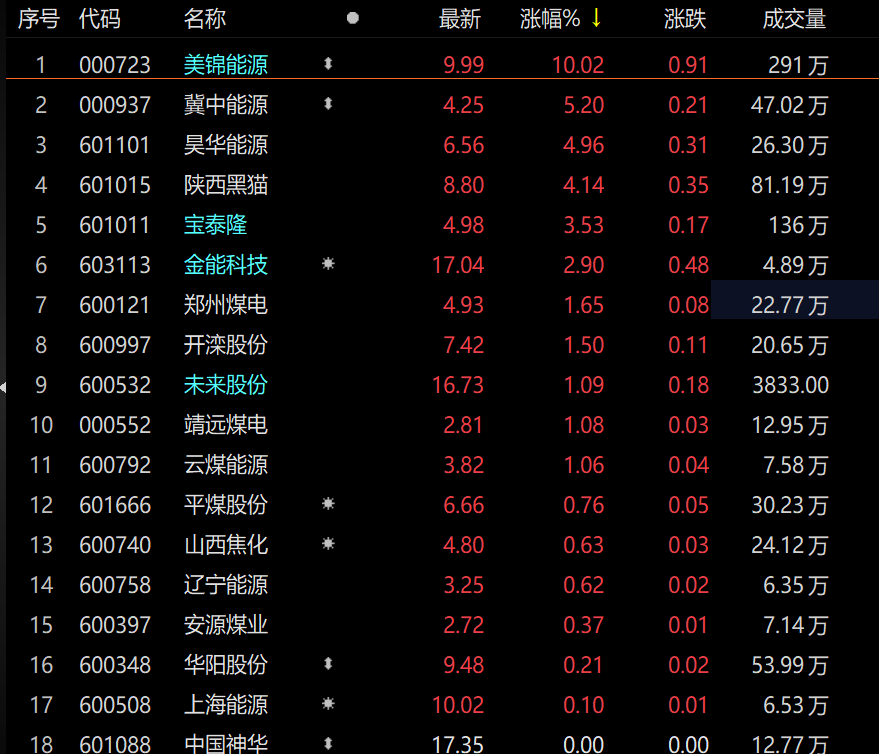Click the latest price 16.73
The width and height of the screenshot is (879, 754).
[x=458, y=385]
